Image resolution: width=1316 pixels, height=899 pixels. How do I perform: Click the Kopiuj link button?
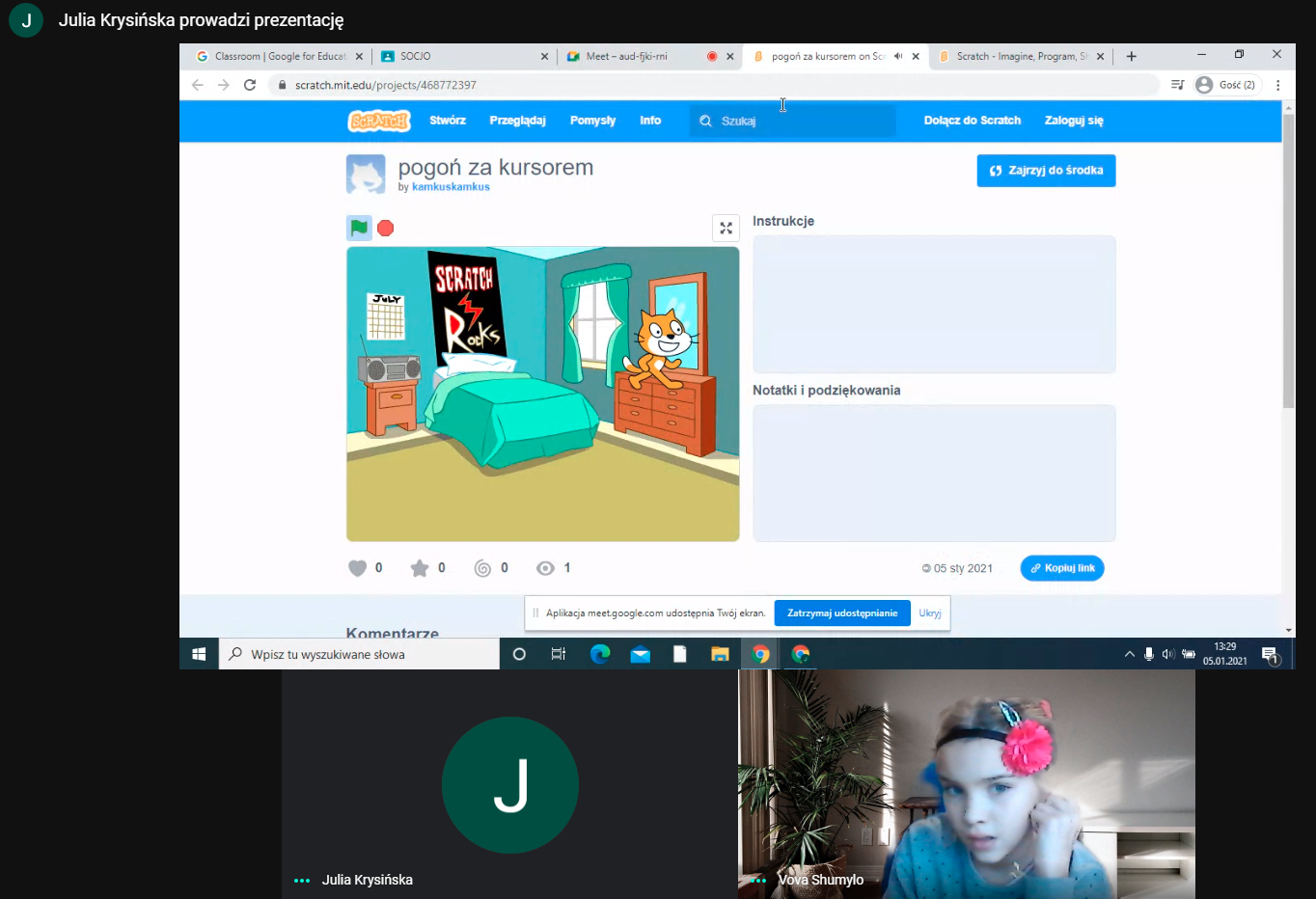[1062, 568]
